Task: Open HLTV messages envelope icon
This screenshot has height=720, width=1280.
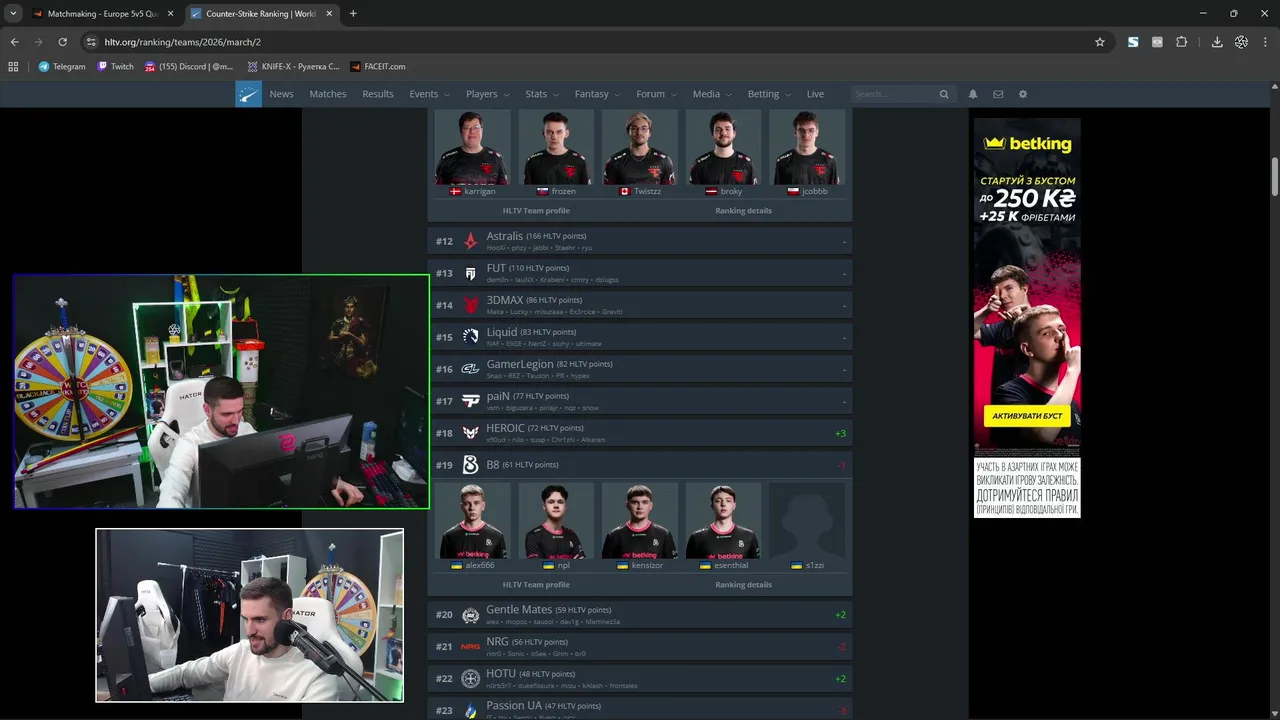Action: (998, 94)
